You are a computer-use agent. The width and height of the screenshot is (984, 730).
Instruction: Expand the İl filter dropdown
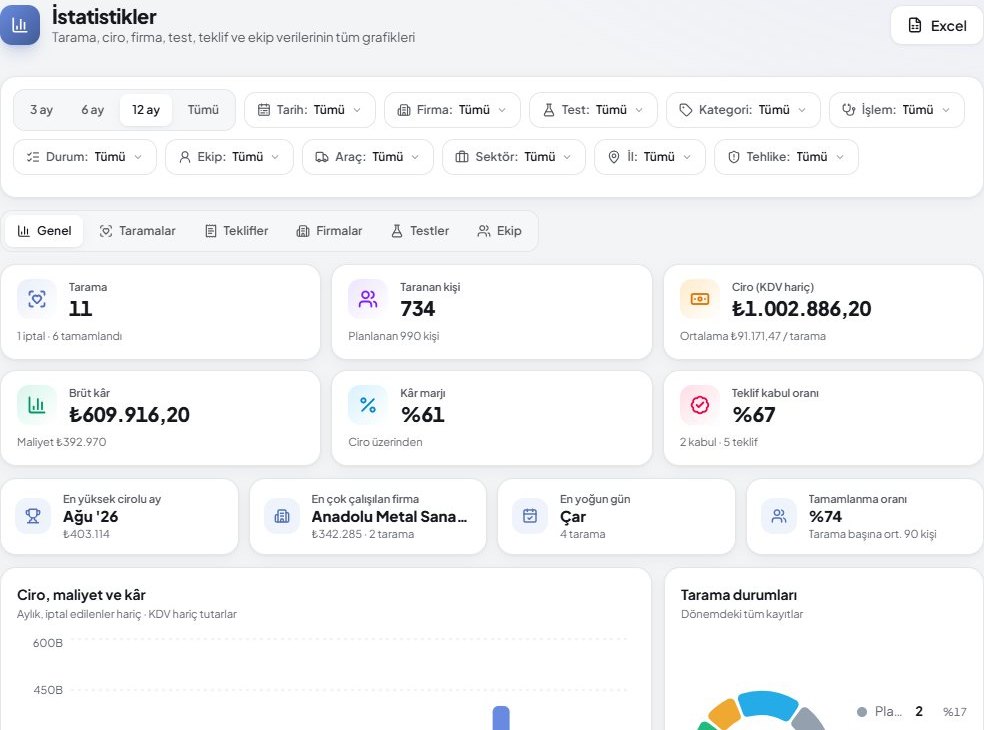[x=650, y=157]
